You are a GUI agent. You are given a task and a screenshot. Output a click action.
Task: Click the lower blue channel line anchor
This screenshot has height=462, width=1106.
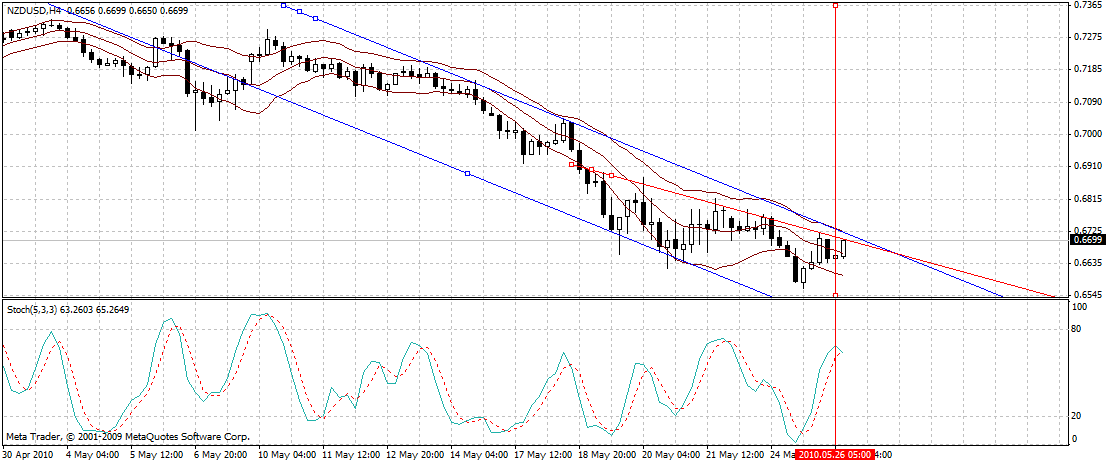point(467,174)
